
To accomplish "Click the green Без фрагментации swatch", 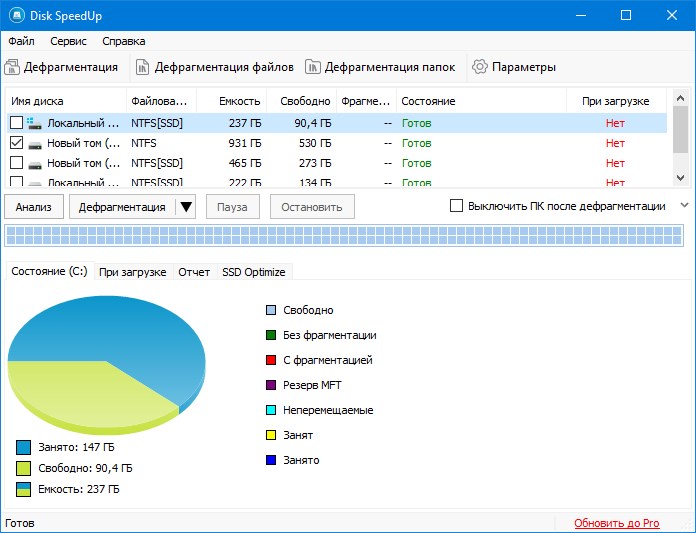I will pyautogui.click(x=271, y=335).
